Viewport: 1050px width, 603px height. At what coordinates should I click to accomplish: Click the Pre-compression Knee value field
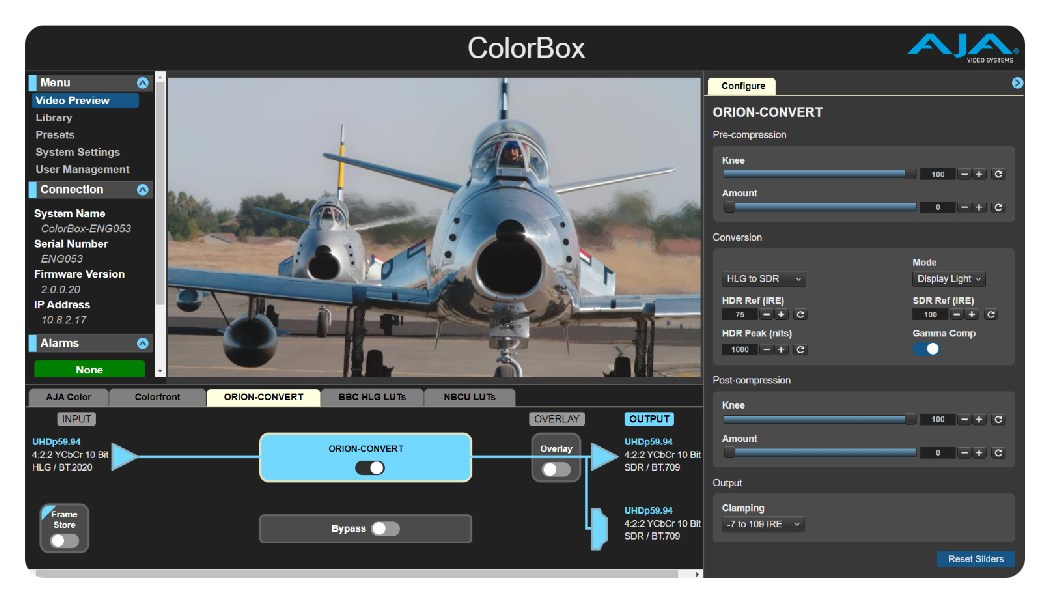click(938, 174)
